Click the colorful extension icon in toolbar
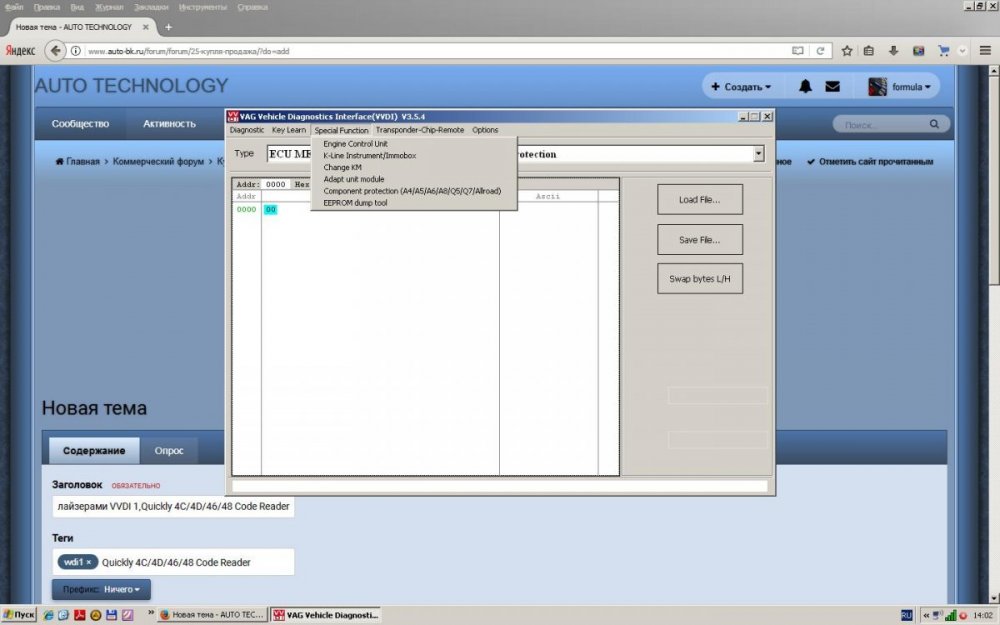 (x=918, y=51)
